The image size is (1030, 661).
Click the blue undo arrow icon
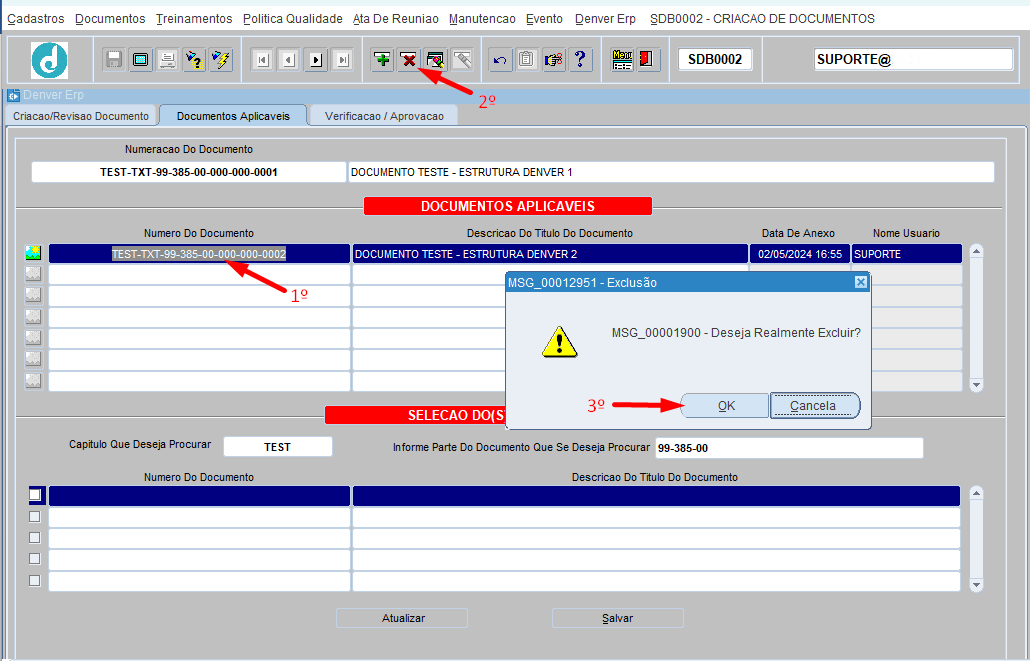500,60
